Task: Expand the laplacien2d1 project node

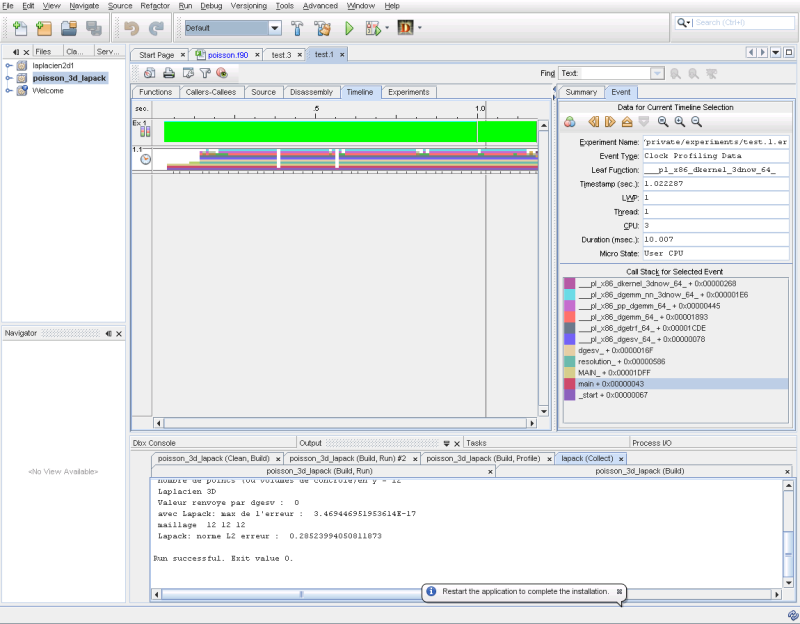Action: 9,66
